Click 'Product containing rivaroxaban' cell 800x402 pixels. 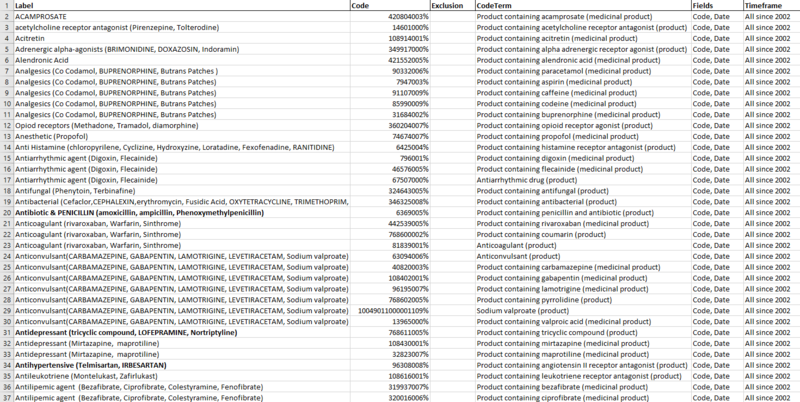pyautogui.click(x=583, y=223)
